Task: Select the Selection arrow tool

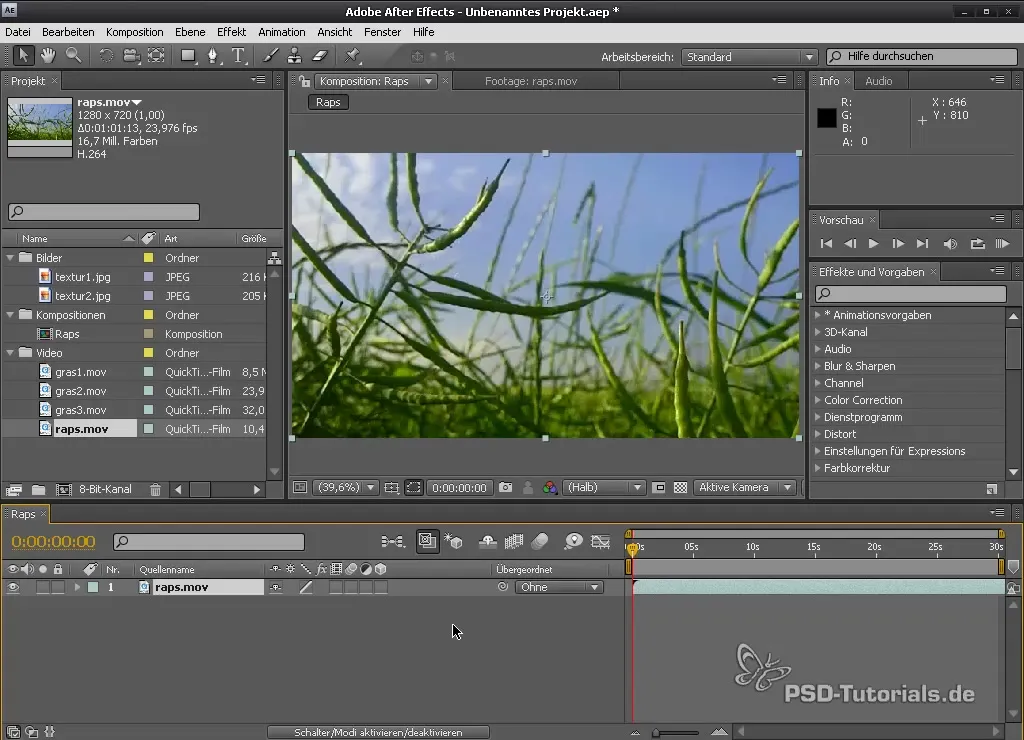Action: [x=24, y=56]
